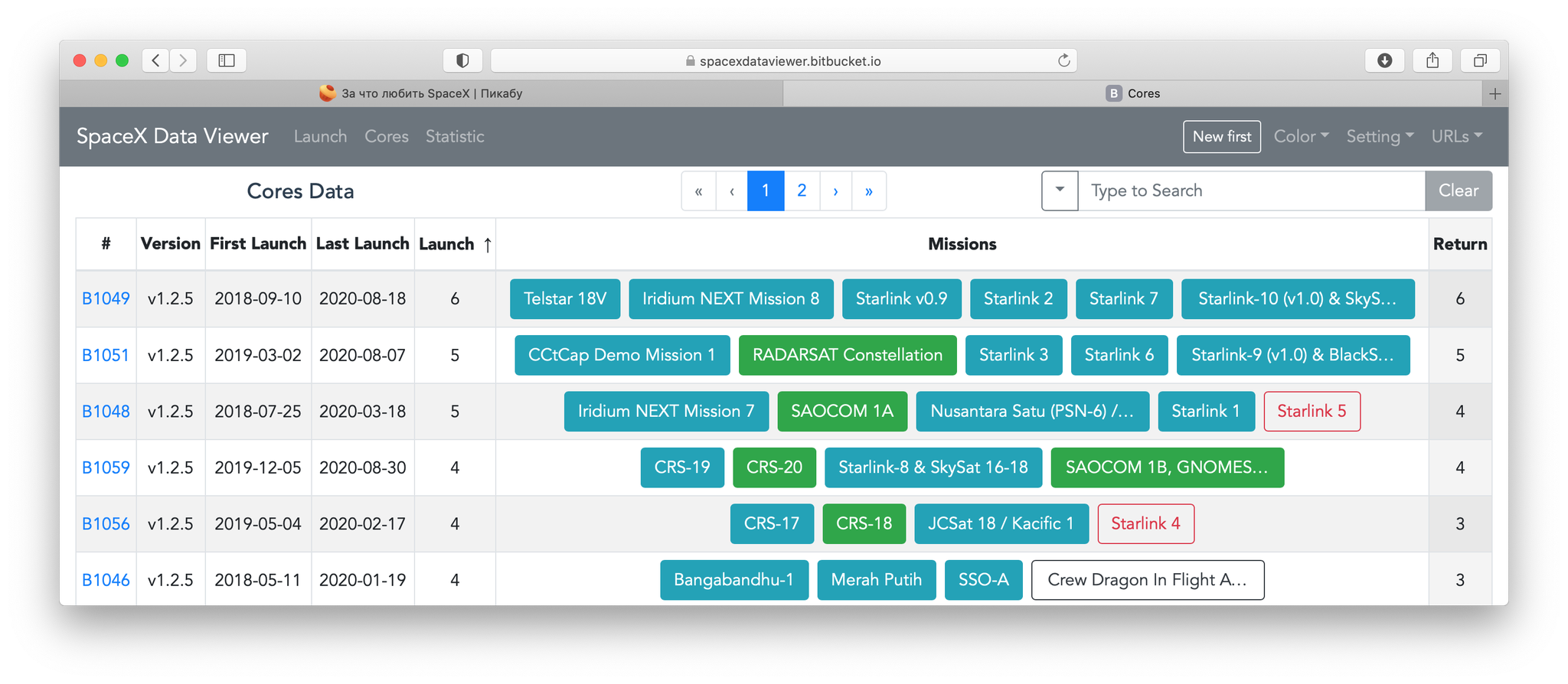Viewport: 1568px width, 684px height.
Task: Open the downloads icon in Safari toolbar
Action: point(1384,60)
